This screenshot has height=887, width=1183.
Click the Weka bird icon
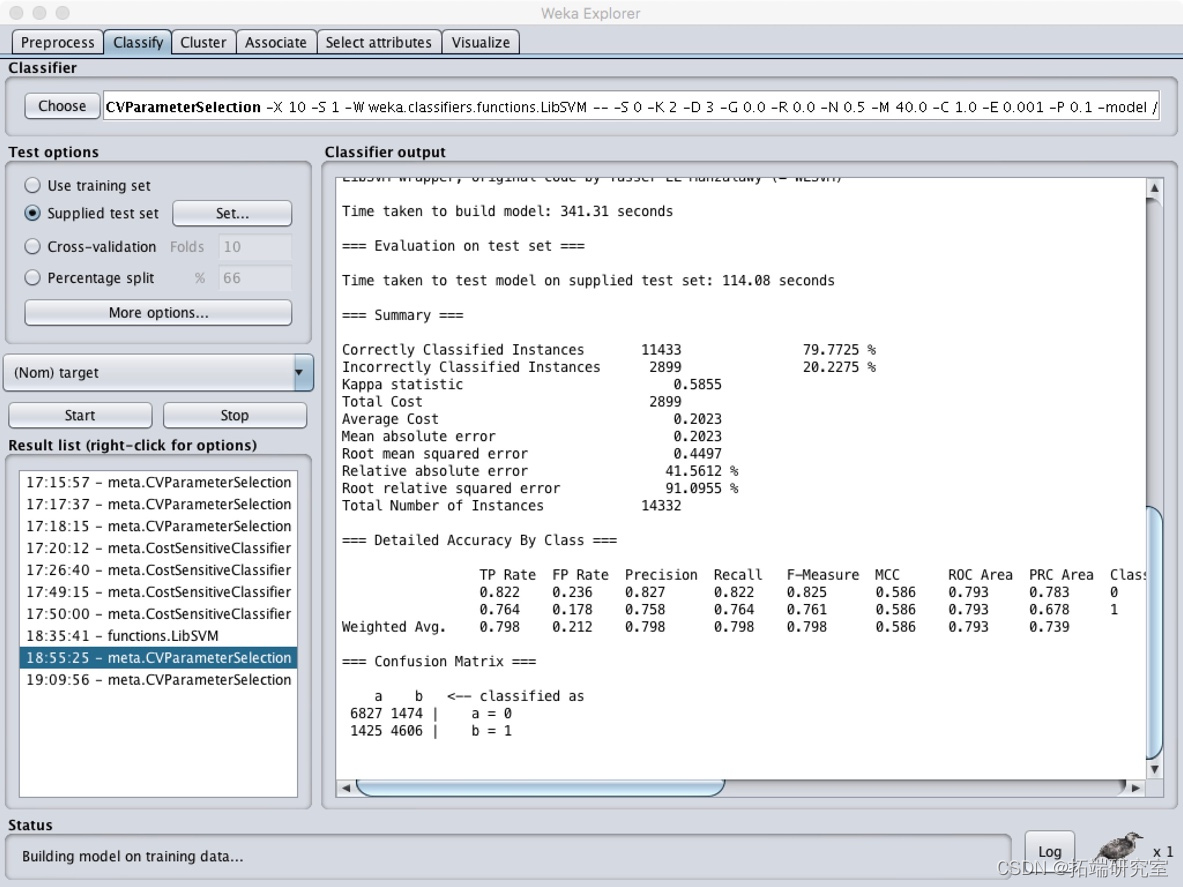[1120, 846]
